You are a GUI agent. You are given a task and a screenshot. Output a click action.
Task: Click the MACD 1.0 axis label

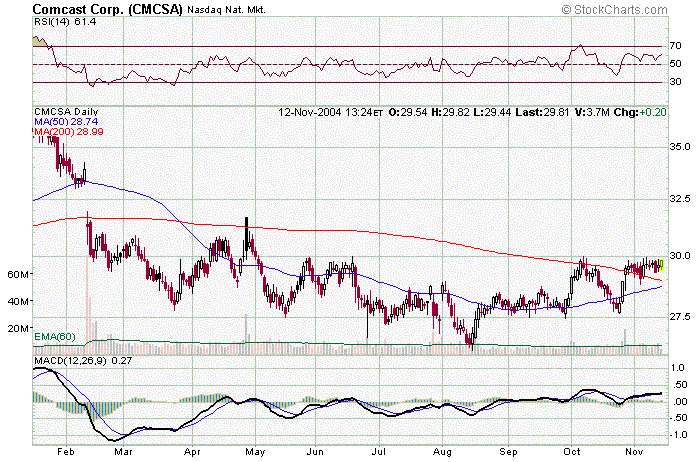point(678,368)
